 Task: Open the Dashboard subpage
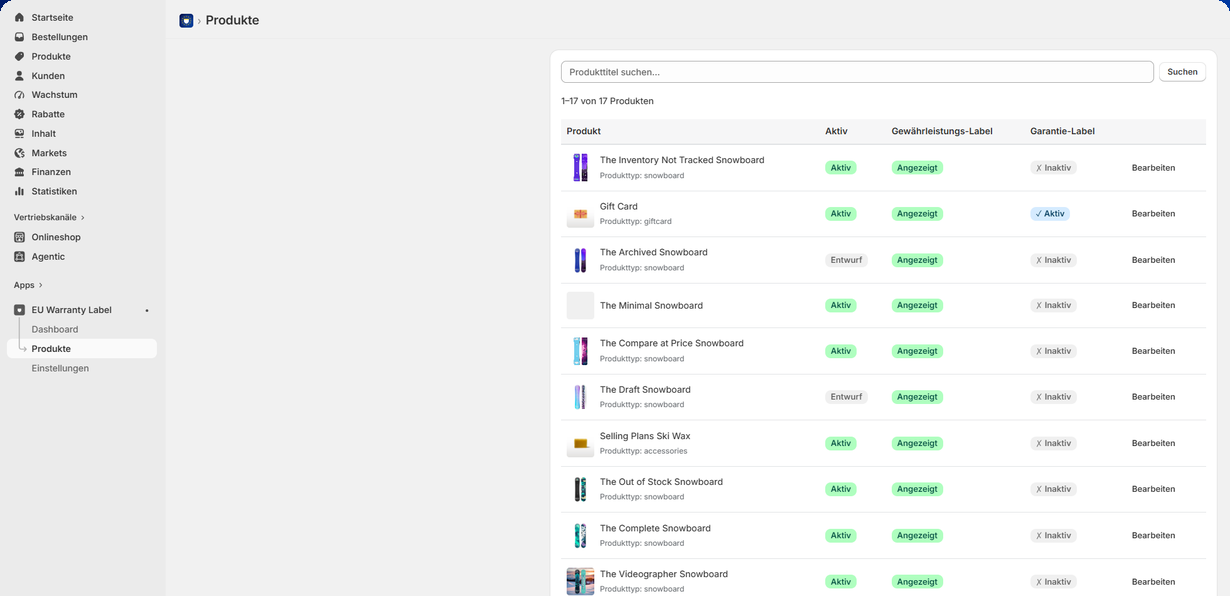coord(55,329)
